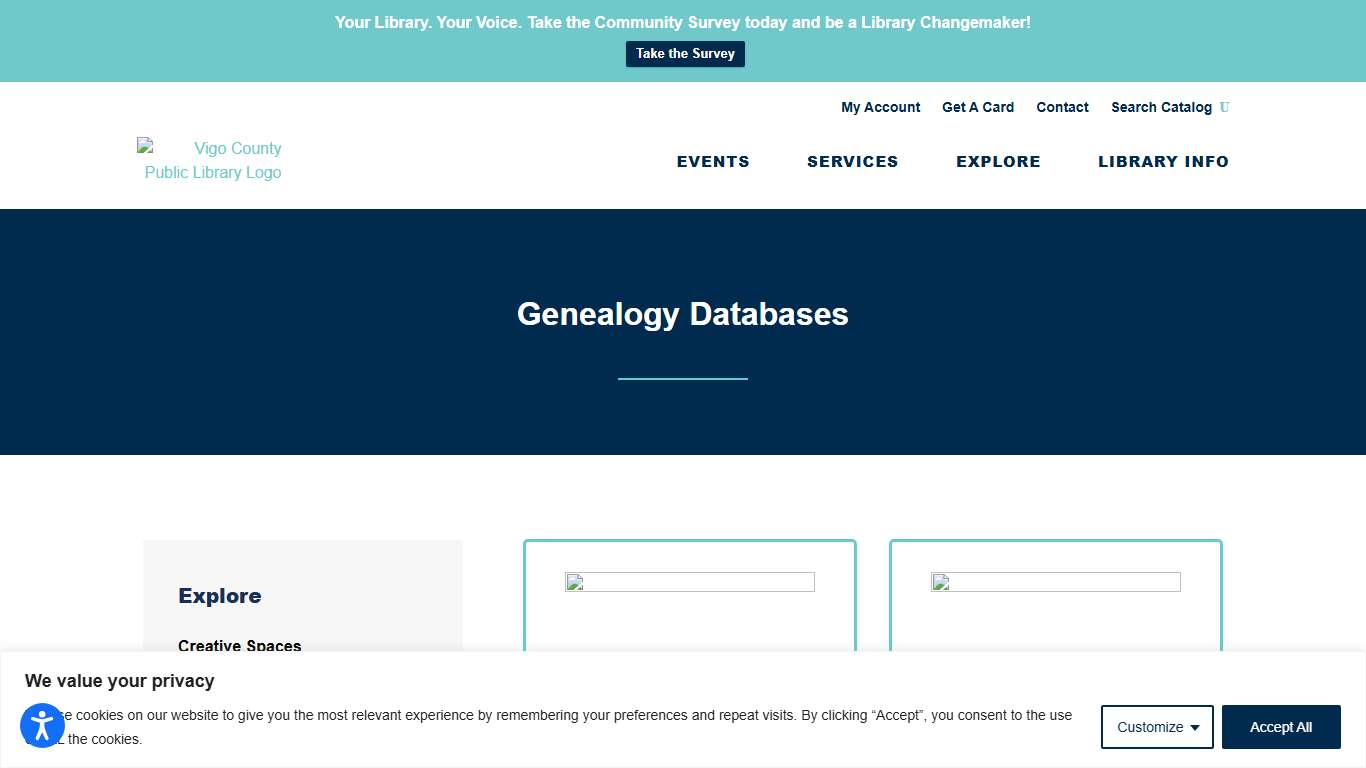1366x768 pixels.
Task: Visit Creative Spaces from the sidebar
Action: [239, 646]
